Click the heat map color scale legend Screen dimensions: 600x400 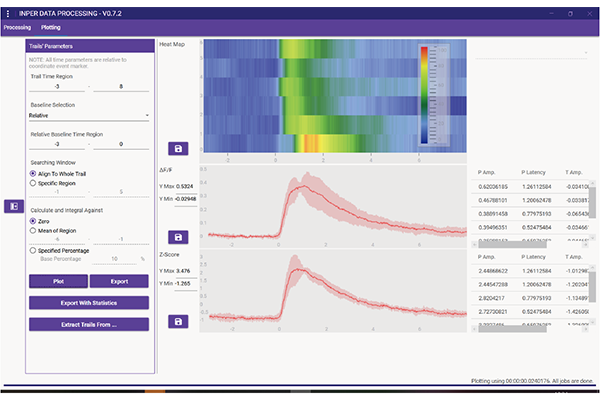(427, 95)
